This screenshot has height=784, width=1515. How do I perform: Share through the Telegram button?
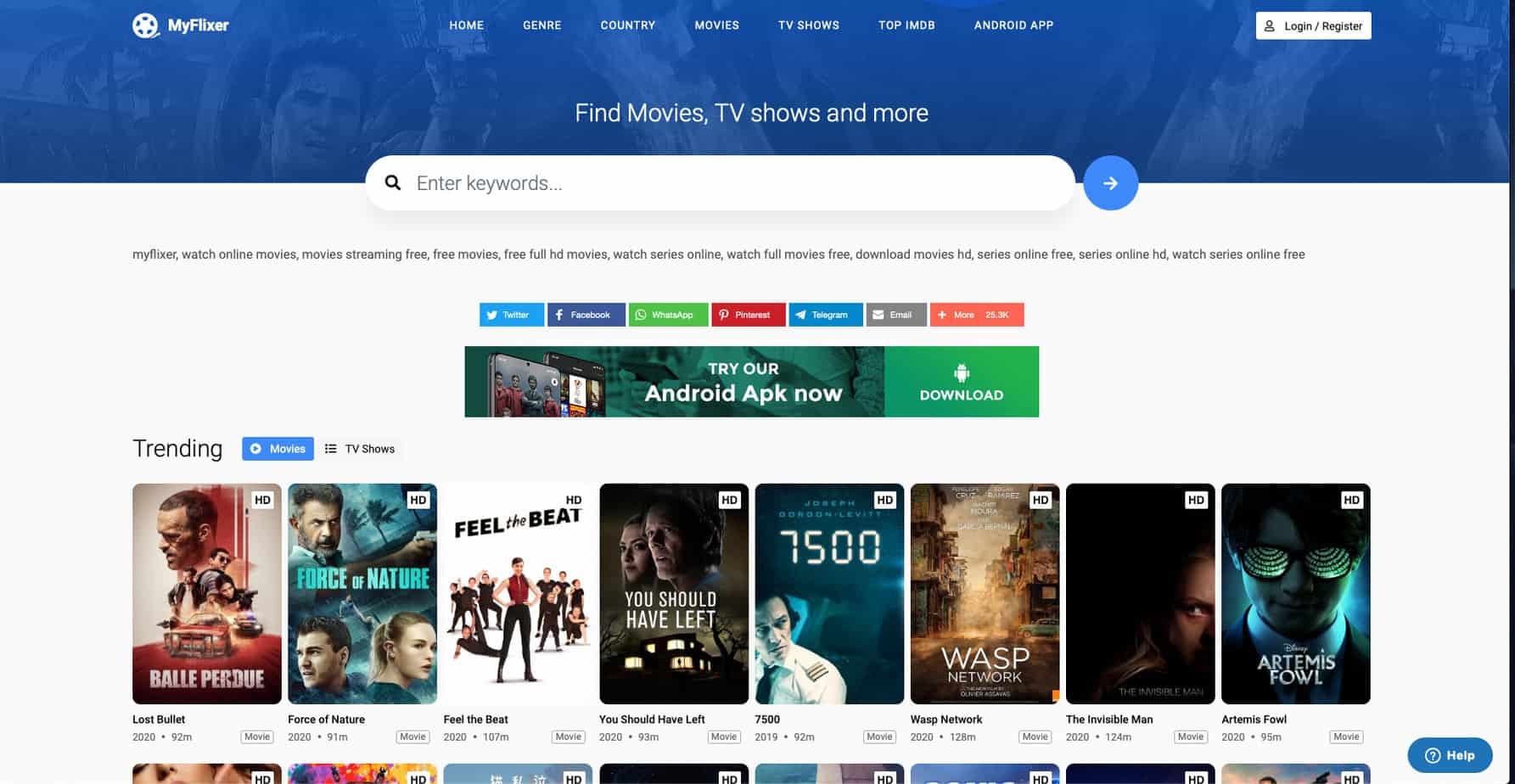point(825,315)
